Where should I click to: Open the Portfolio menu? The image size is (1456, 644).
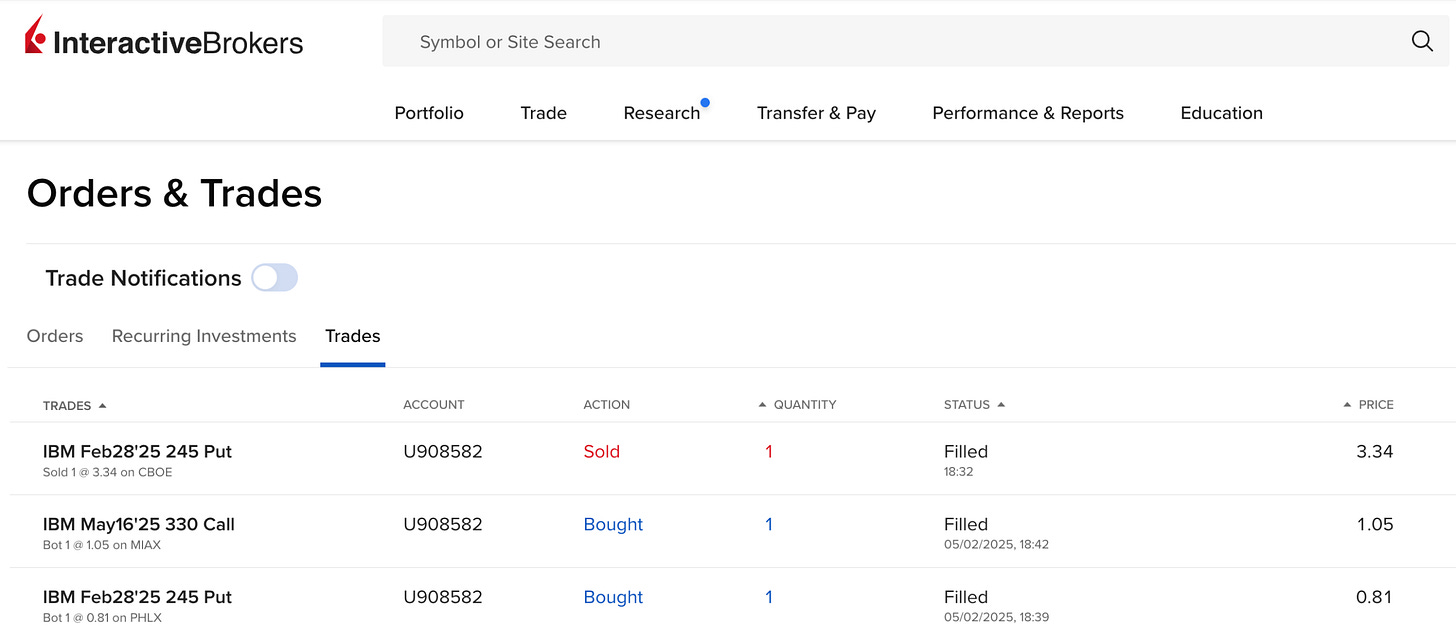pyautogui.click(x=429, y=113)
